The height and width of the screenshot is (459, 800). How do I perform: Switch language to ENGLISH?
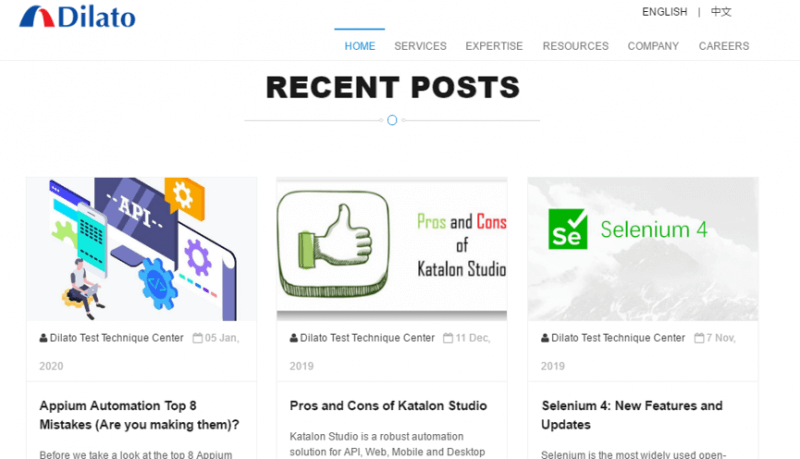point(664,12)
